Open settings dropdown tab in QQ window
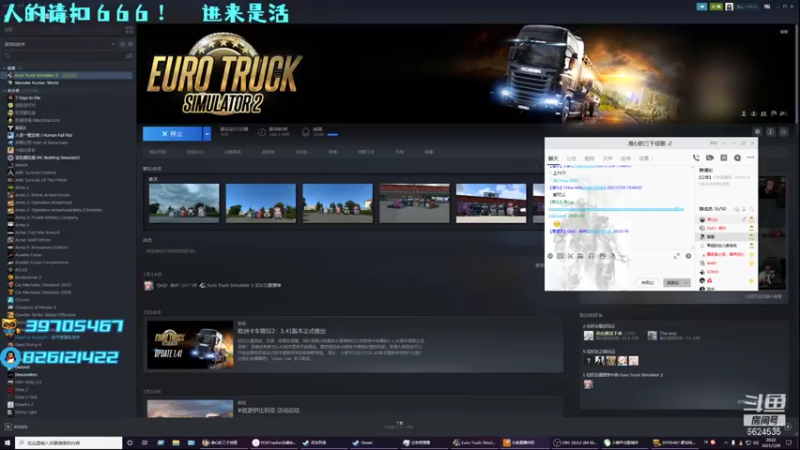Image resolution: width=800 pixels, height=450 pixels. point(646,159)
